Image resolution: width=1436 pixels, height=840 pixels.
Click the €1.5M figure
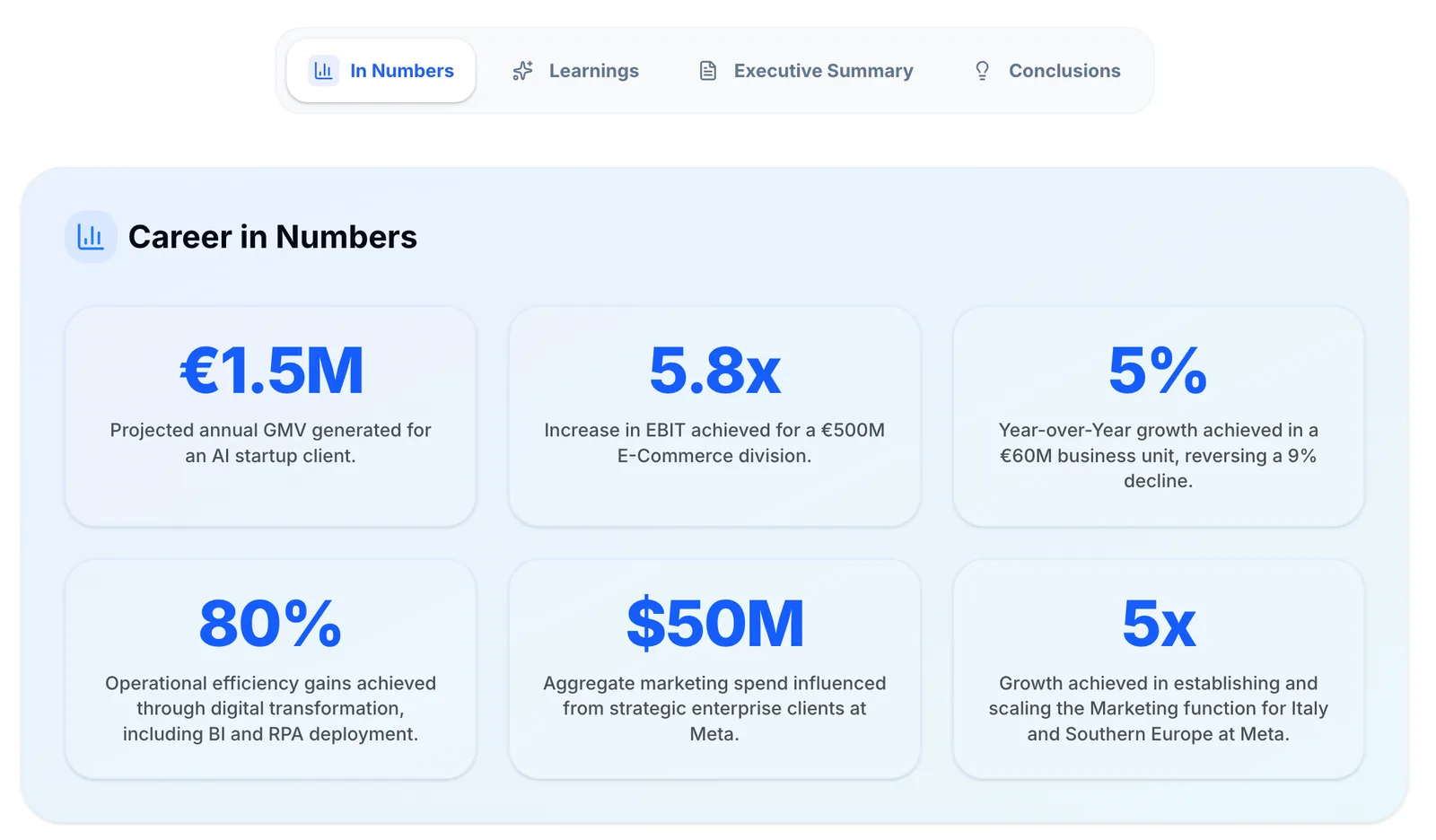pos(271,370)
